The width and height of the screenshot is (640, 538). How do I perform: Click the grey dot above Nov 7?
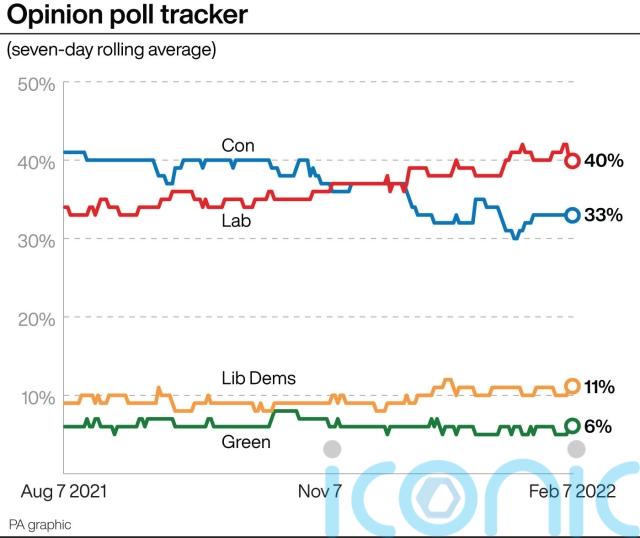pyautogui.click(x=332, y=449)
